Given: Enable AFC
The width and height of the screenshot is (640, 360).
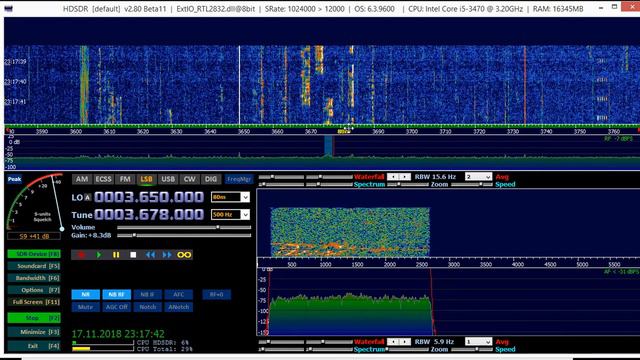Looking at the screenshot, I should (x=178, y=294).
